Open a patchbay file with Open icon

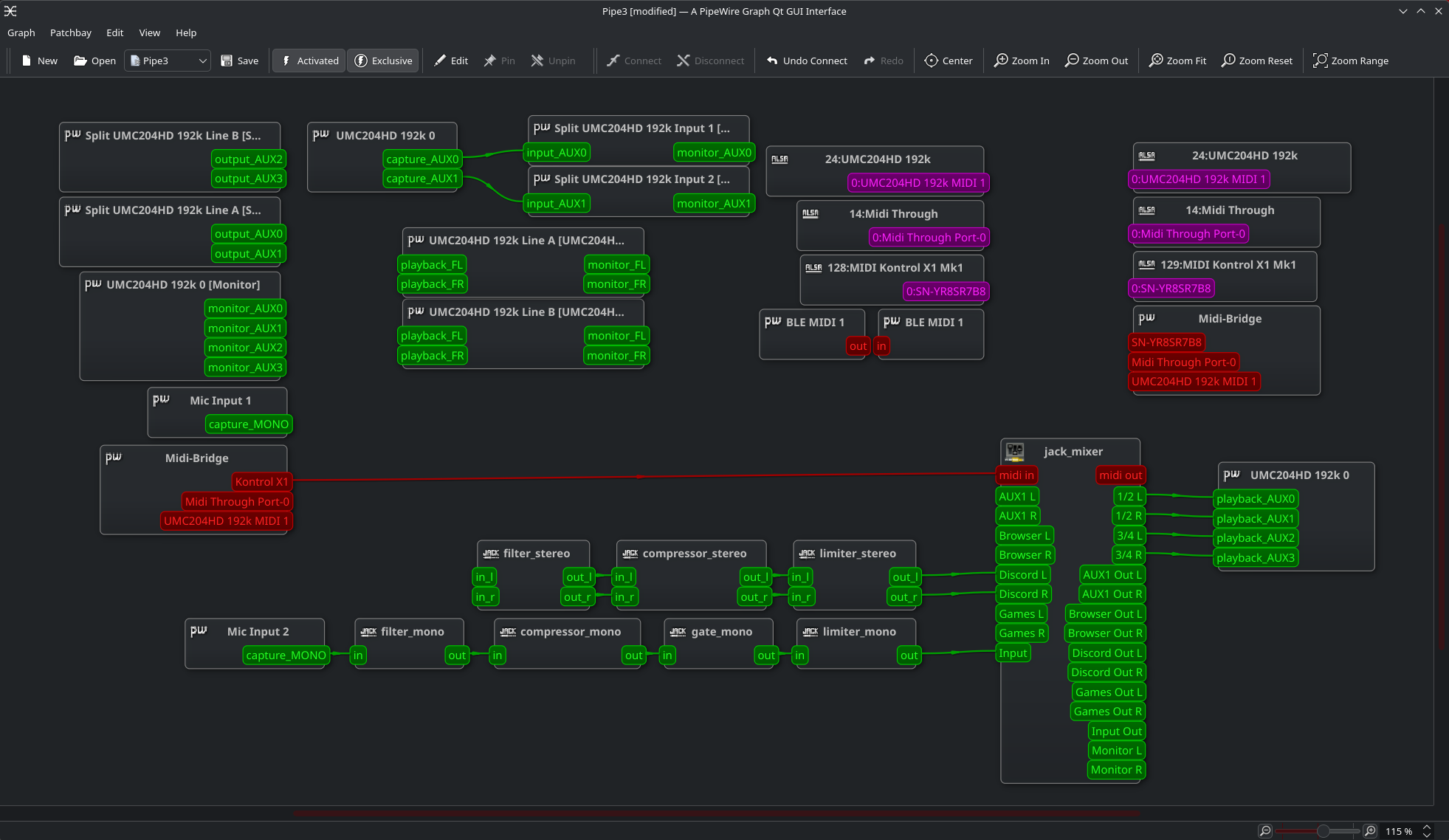[x=80, y=61]
